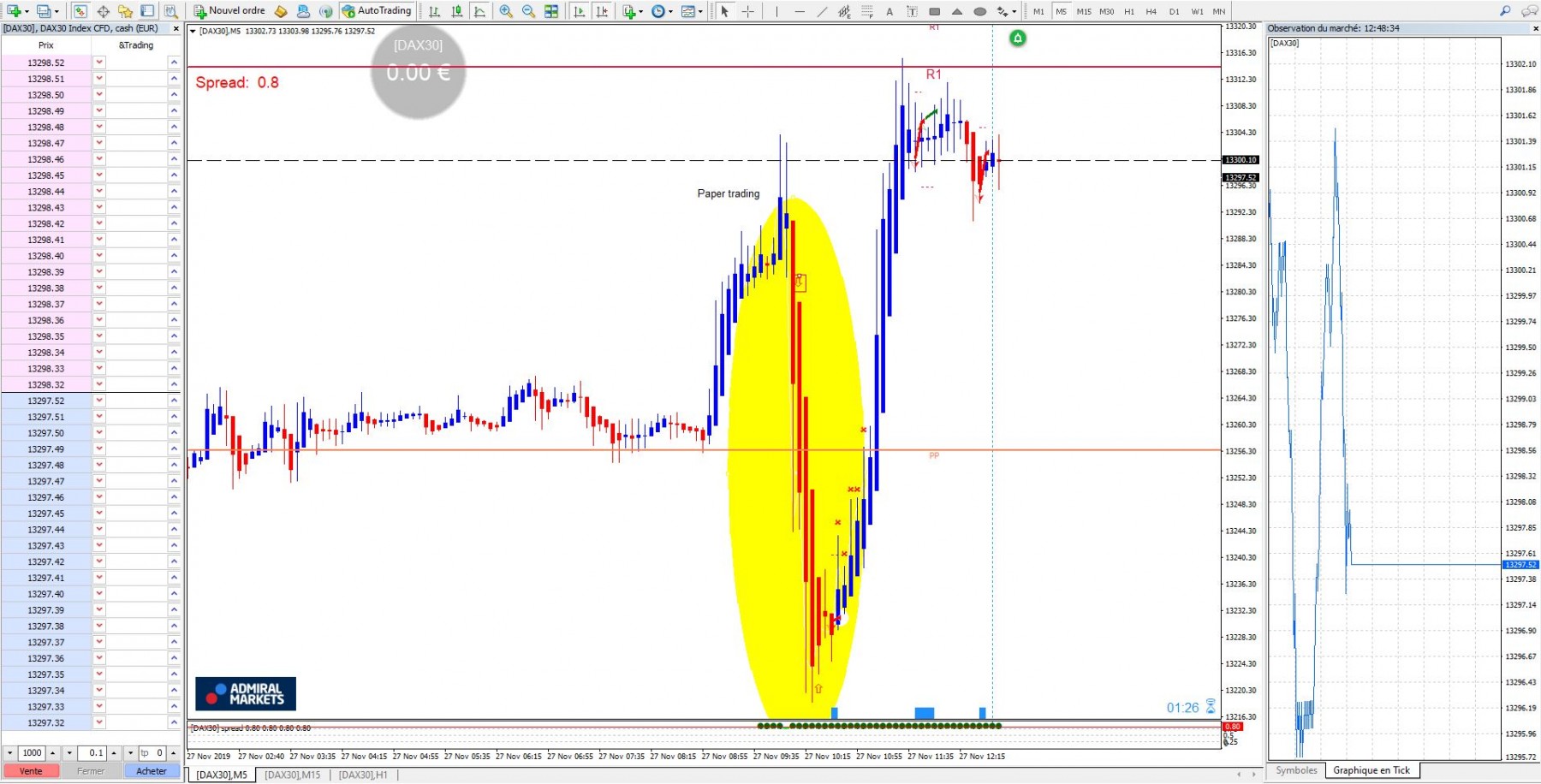Select the text 'A' tool
The width and height of the screenshot is (1541, 784).
pos(889,11)
